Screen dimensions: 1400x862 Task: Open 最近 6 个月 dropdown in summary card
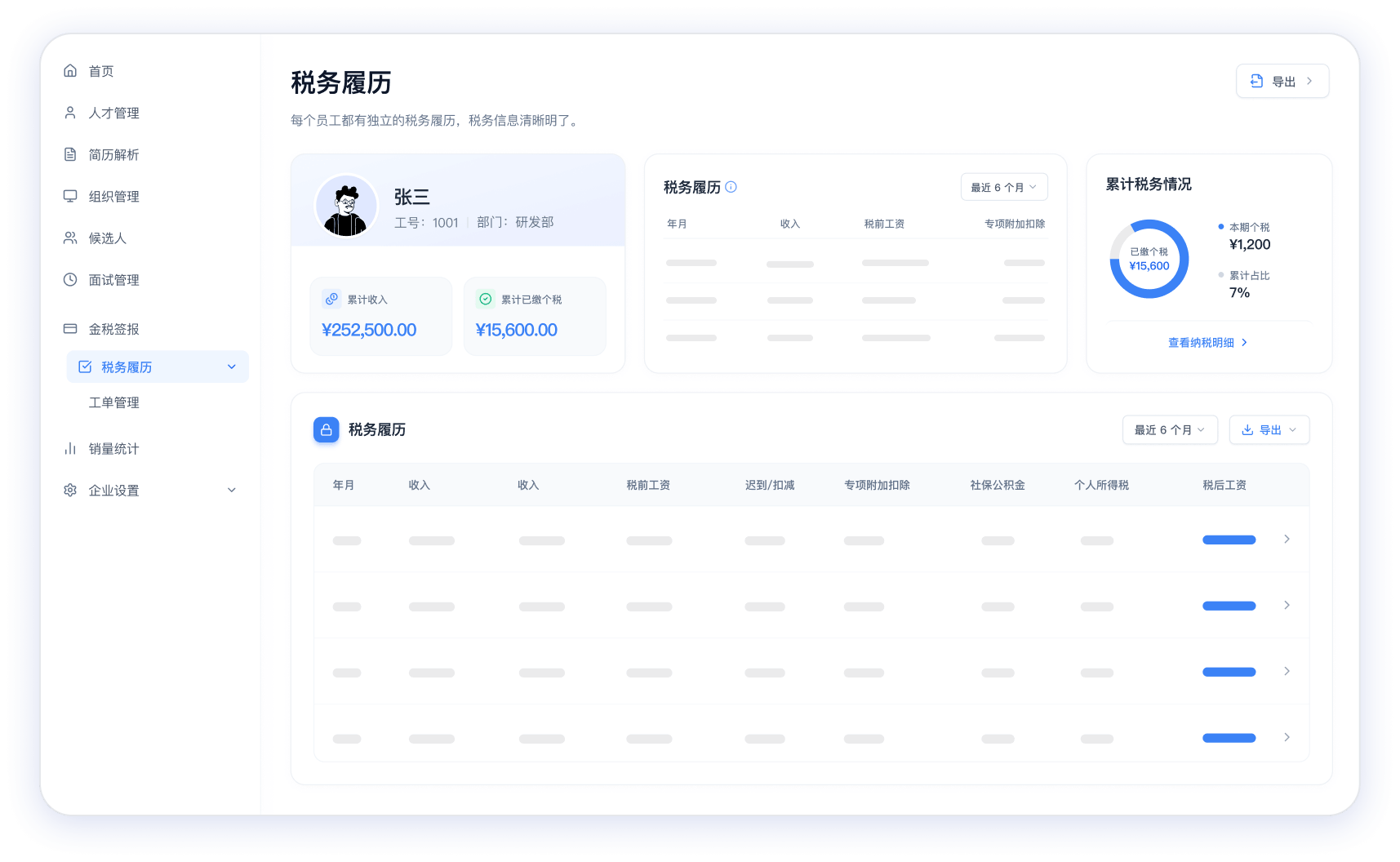(1004, 187)
